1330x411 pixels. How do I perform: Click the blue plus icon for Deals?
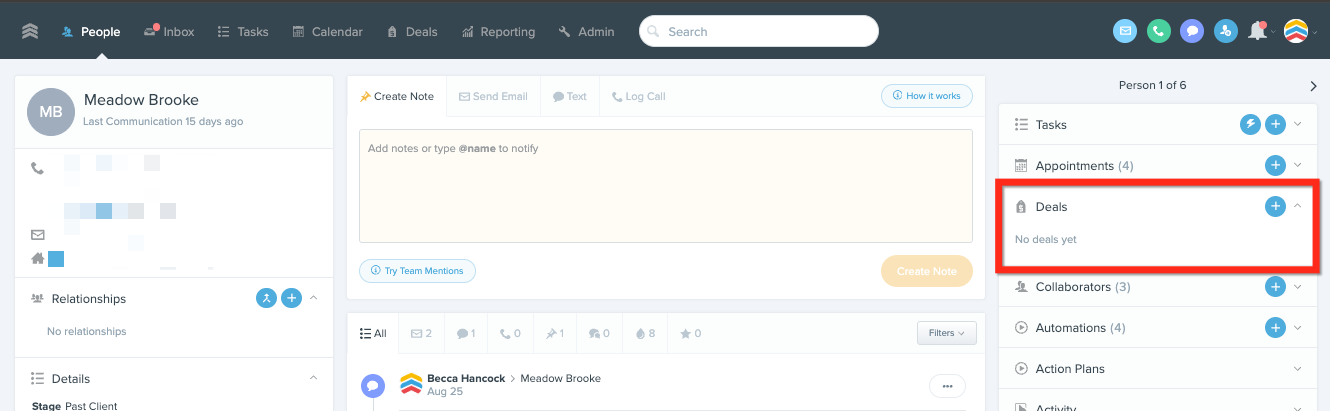(1275, 206)
